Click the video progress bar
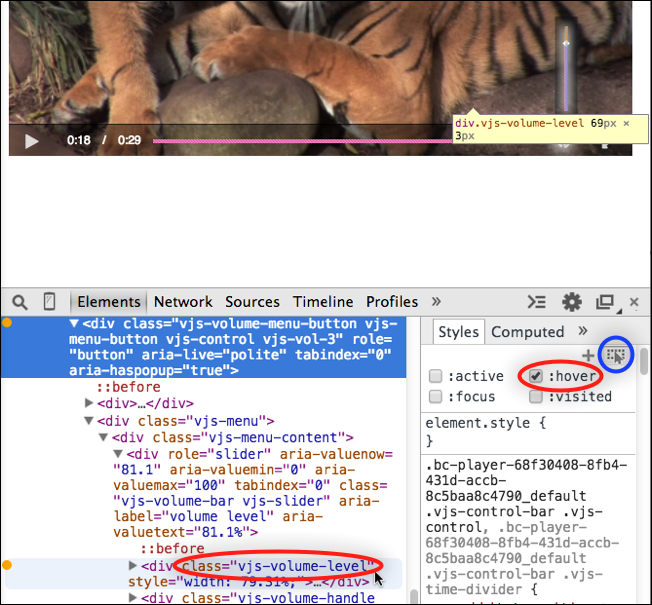 pyautogui.click(x=300, y=141)
